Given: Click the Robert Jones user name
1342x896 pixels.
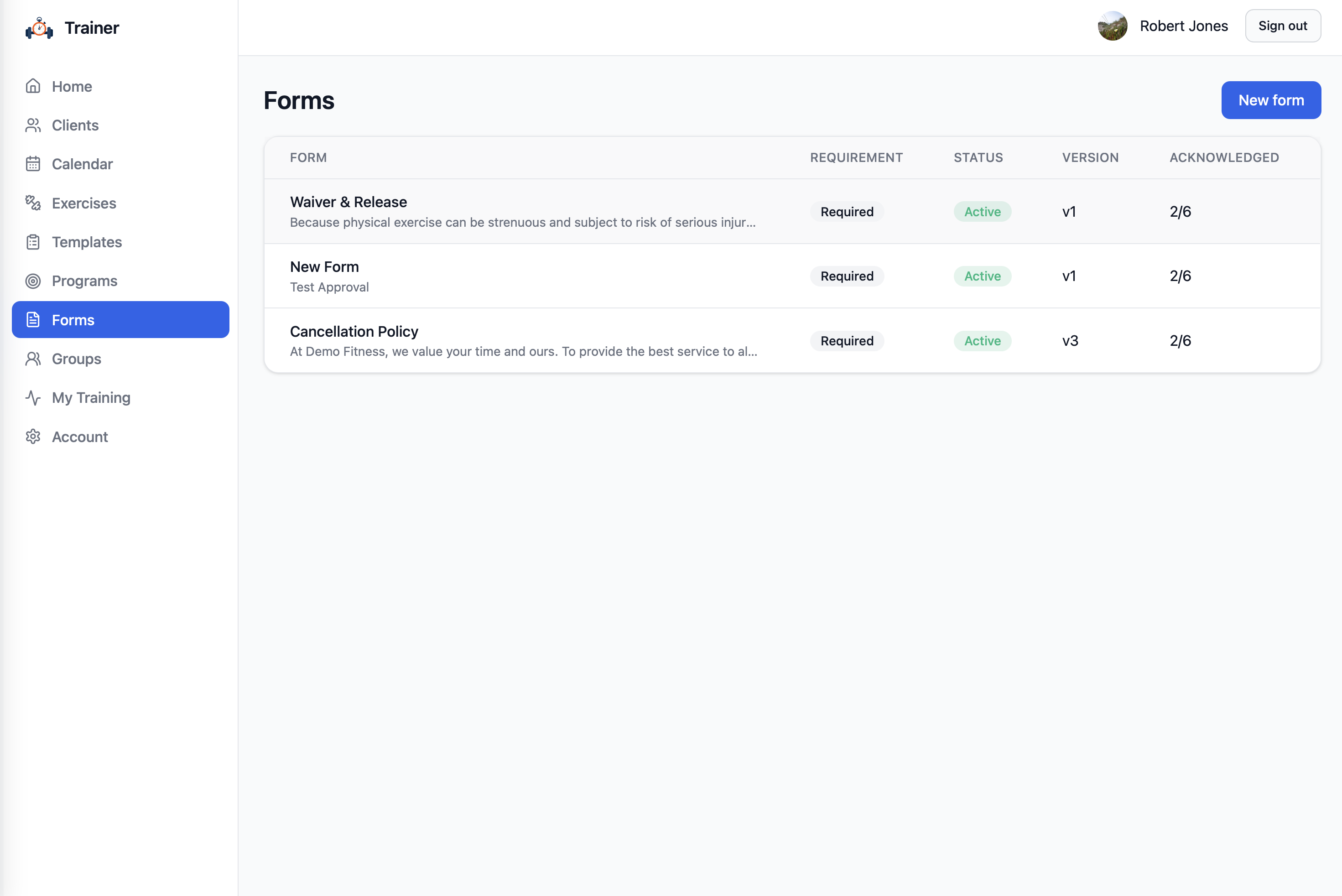Looking at the screenshot, I should [x=1184, y=26].
